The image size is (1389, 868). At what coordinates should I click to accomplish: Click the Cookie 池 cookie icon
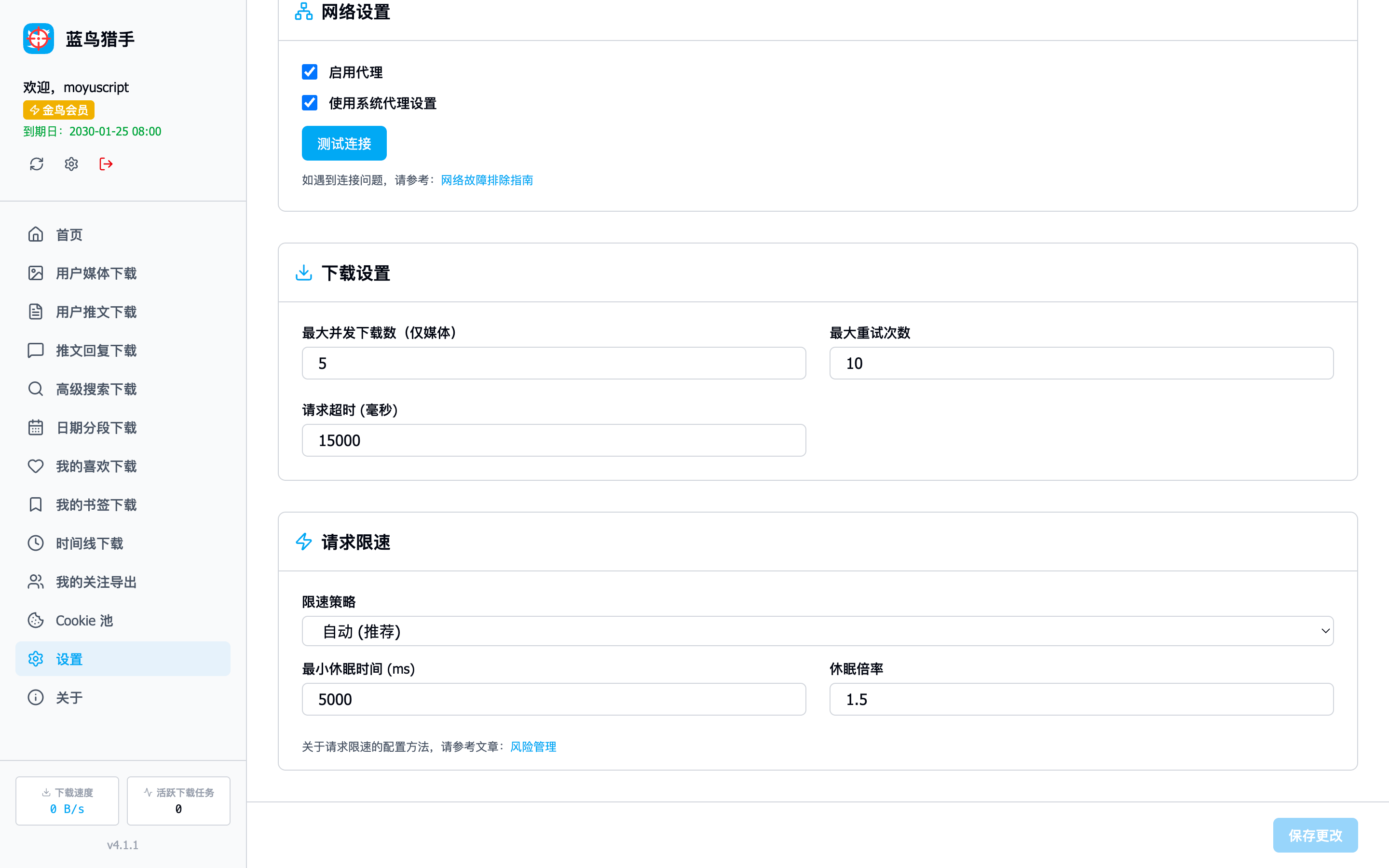36,621
